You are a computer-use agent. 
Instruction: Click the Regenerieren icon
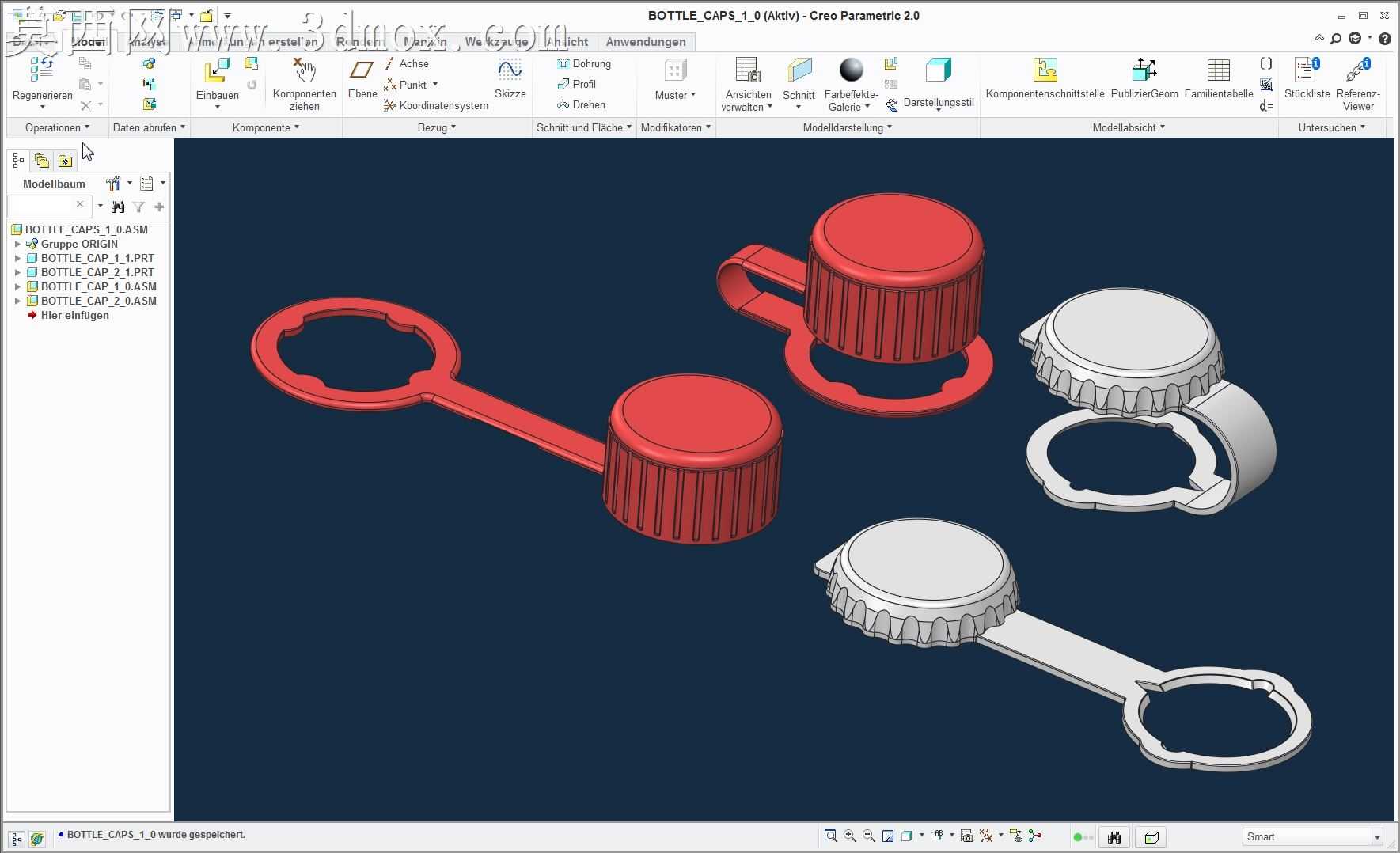[42, 70]
